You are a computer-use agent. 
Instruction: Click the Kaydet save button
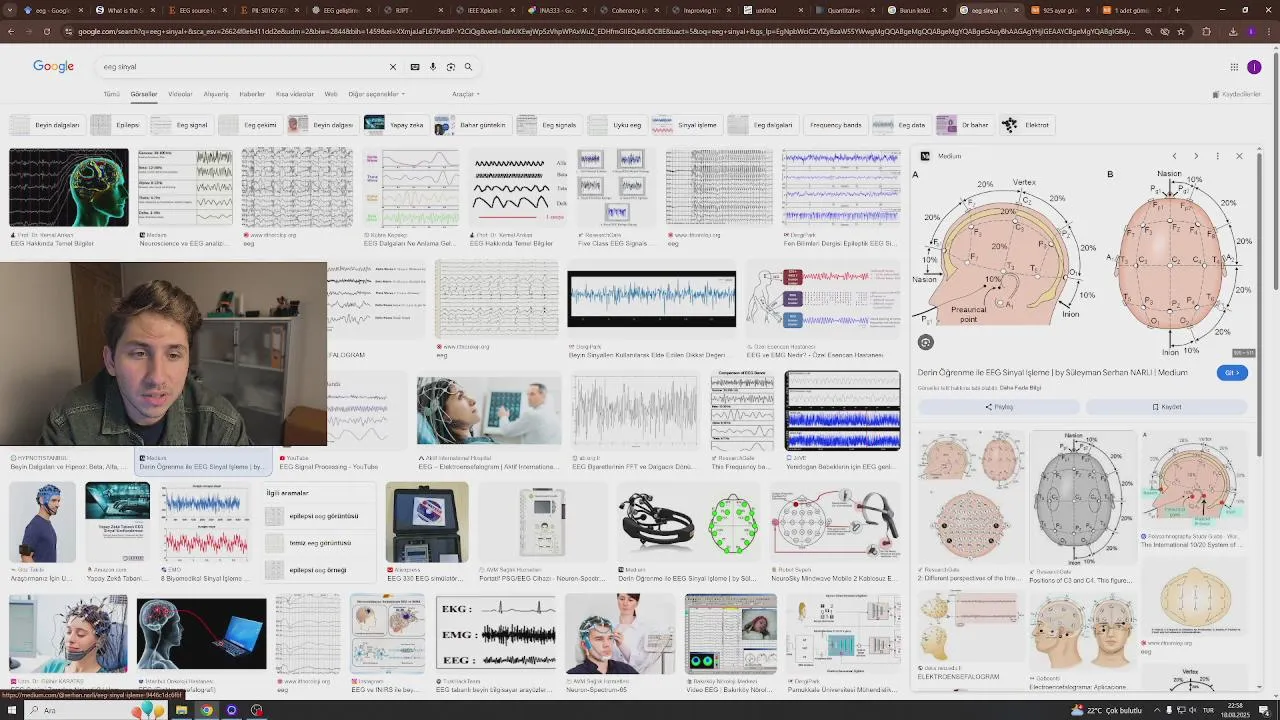pos(1167,407)
